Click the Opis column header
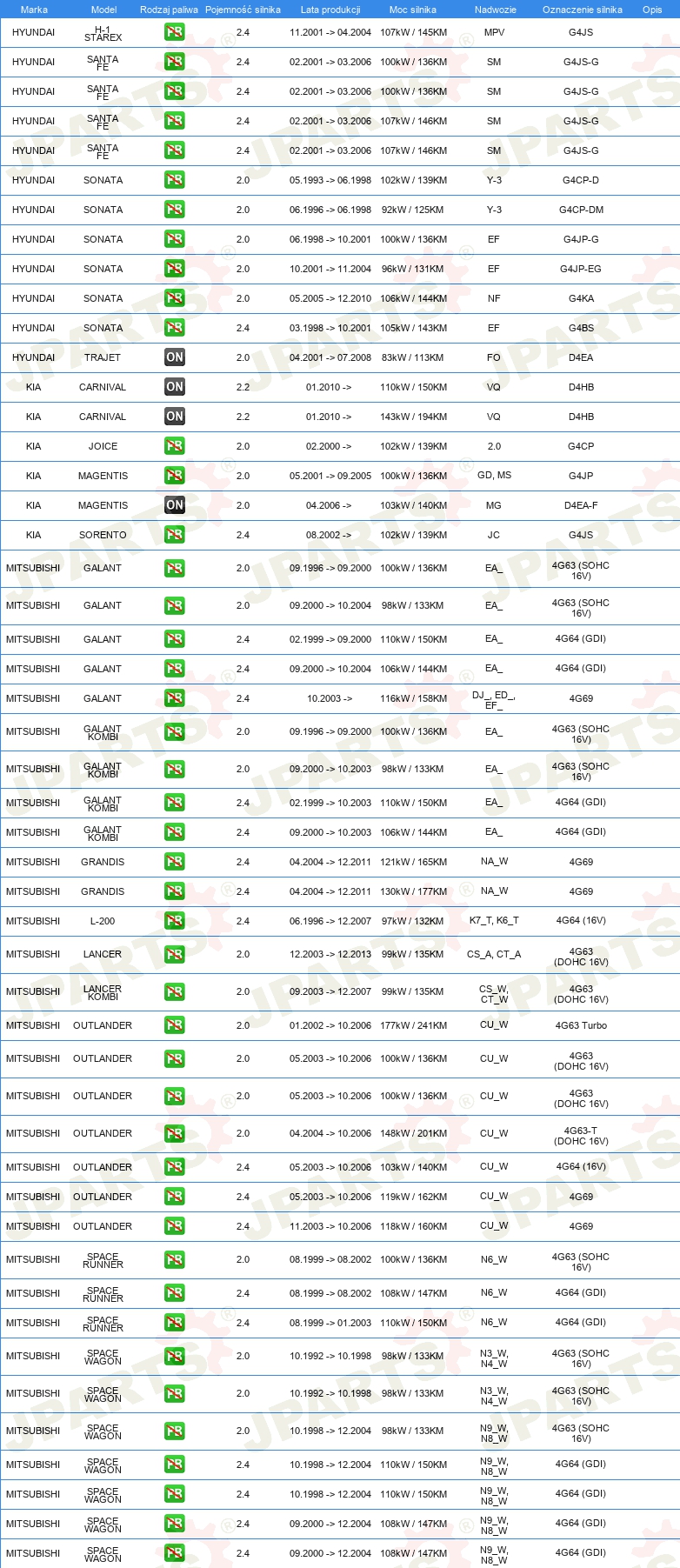The image size is (680, 1568). [652, 10]
